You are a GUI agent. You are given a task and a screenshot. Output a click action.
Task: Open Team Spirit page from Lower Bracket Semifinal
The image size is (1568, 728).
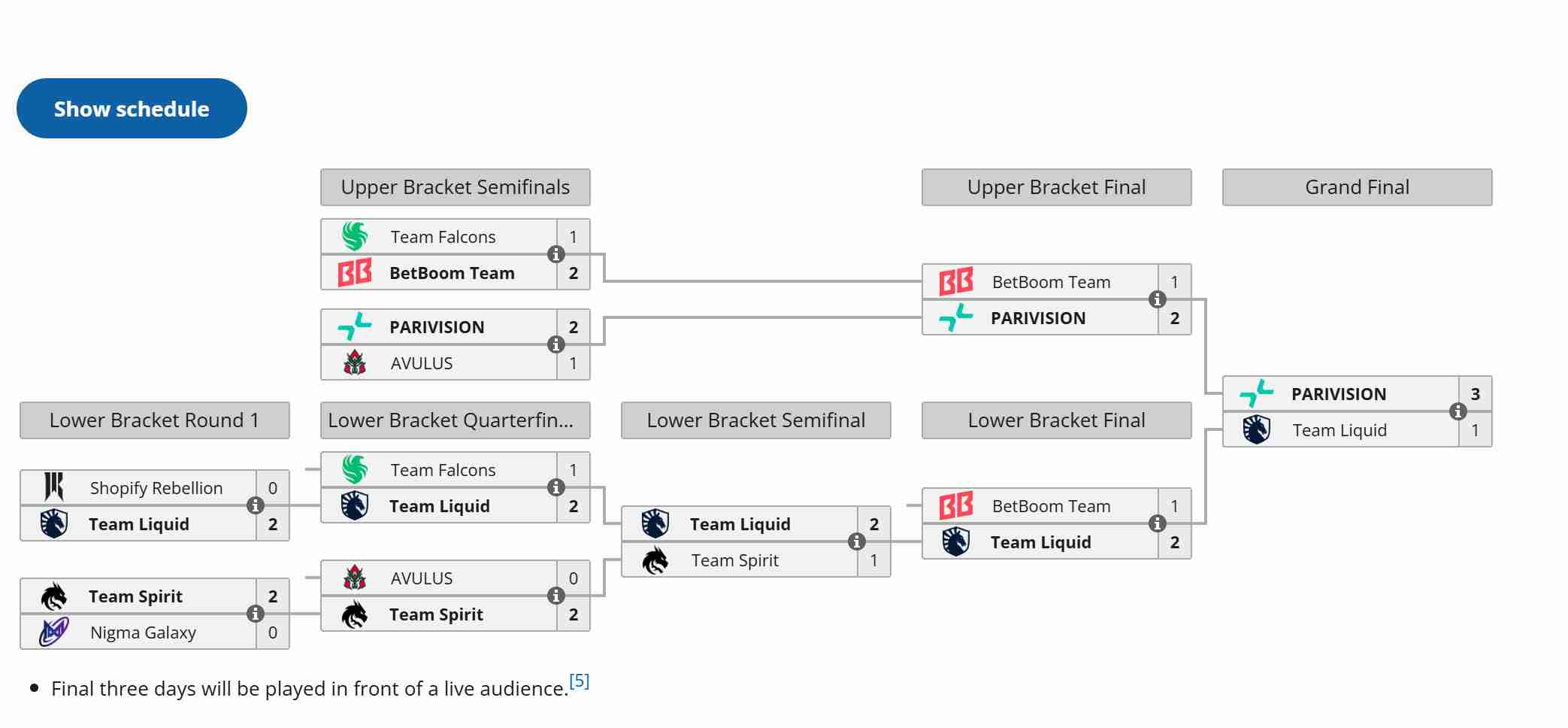[x=735, y=560]
